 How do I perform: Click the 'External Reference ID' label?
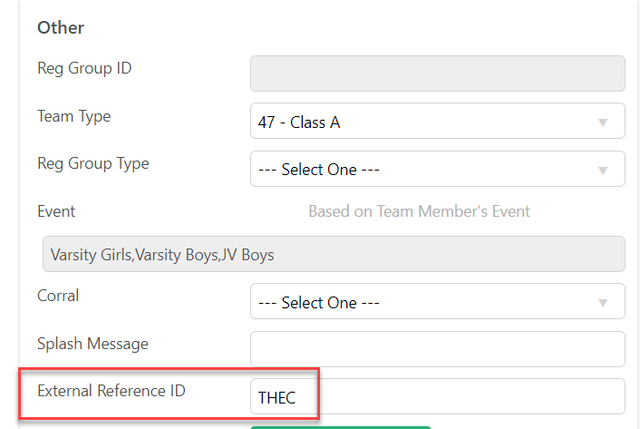pyautogui.click(x=111, y=391)
